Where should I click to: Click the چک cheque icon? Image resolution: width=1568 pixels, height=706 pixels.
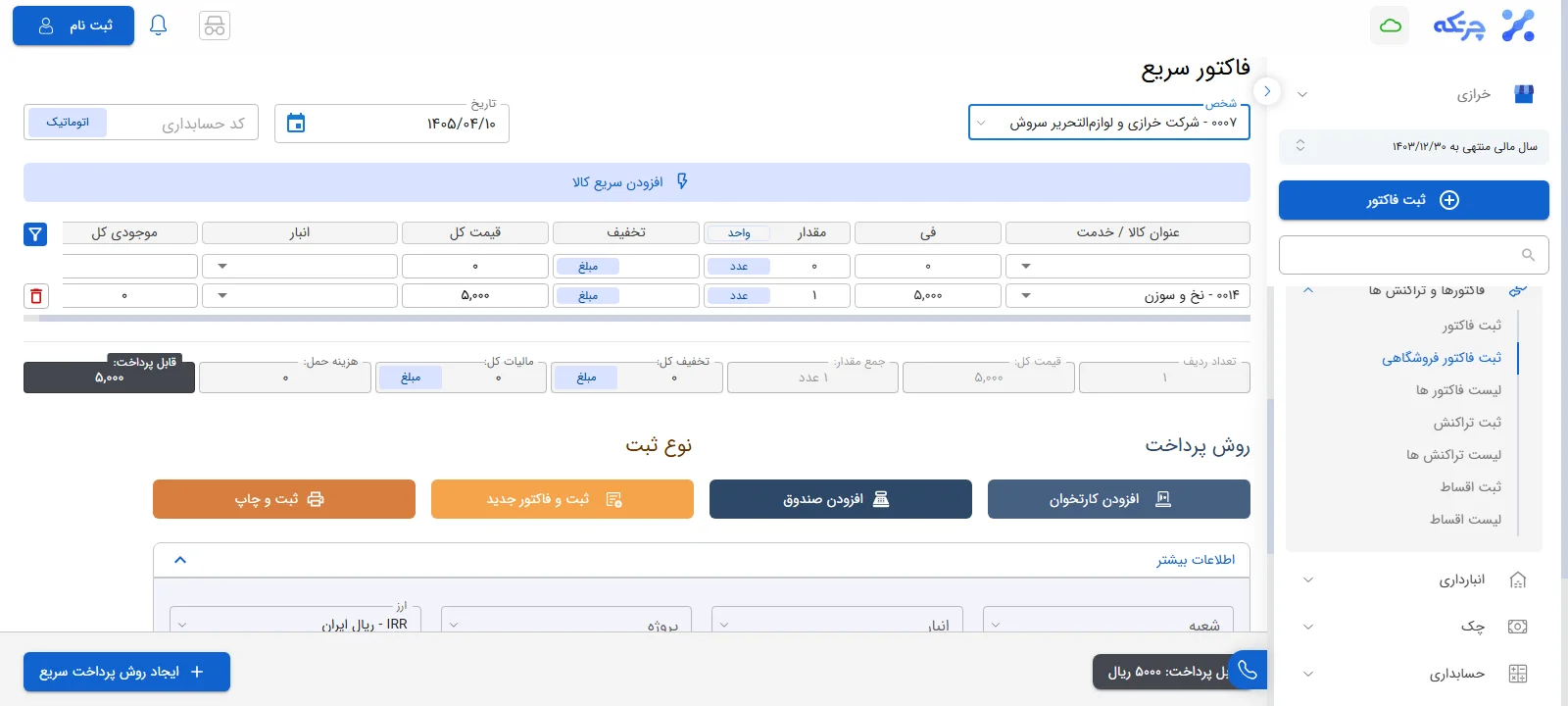coord(1518,627)
